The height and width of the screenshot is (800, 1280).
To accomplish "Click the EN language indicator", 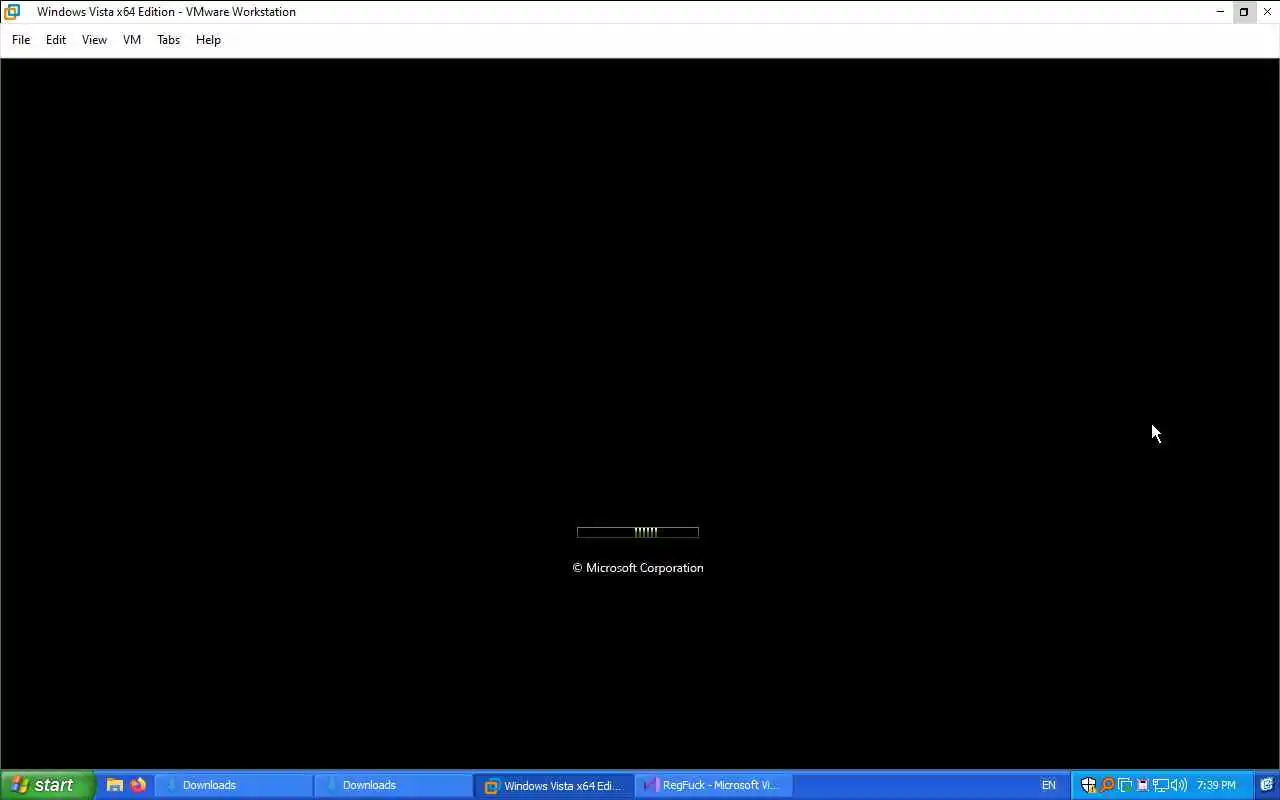I will [x=1048, y=785].
